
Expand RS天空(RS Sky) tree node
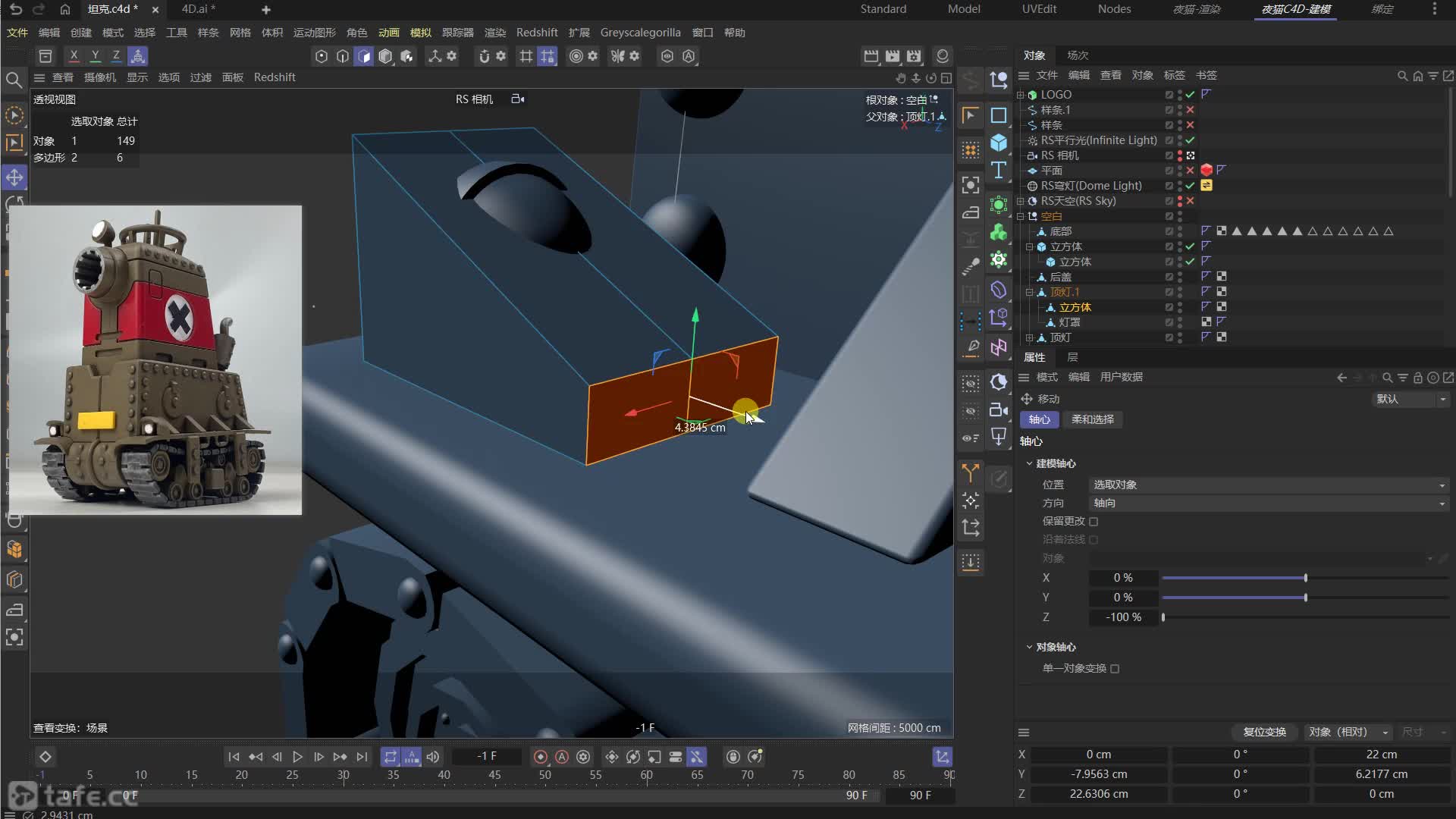click(x=1021, y=201)
